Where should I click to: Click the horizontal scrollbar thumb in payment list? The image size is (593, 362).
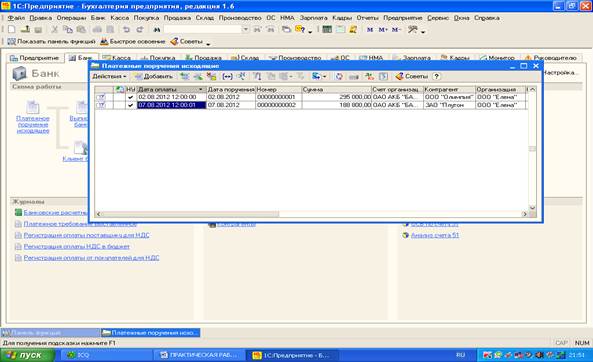(191, 214)
